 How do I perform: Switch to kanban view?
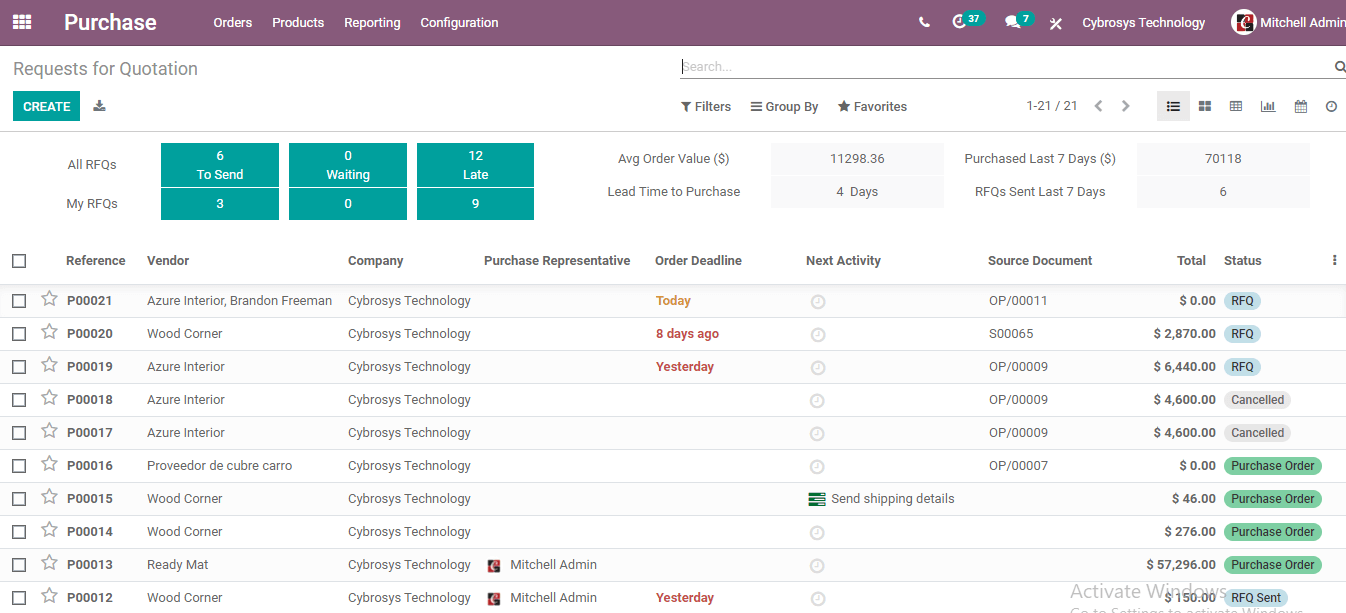1205,106
